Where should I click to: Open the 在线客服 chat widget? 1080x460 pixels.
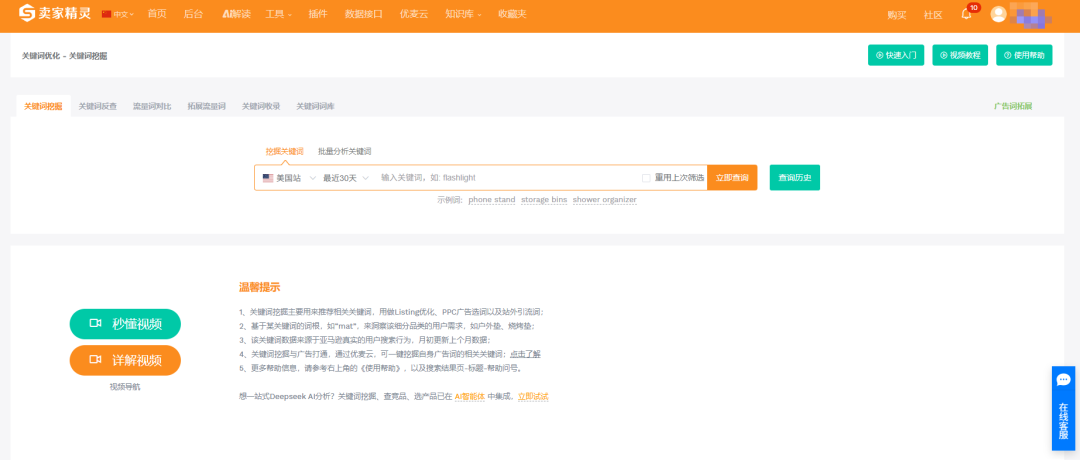pos(1064,408)
